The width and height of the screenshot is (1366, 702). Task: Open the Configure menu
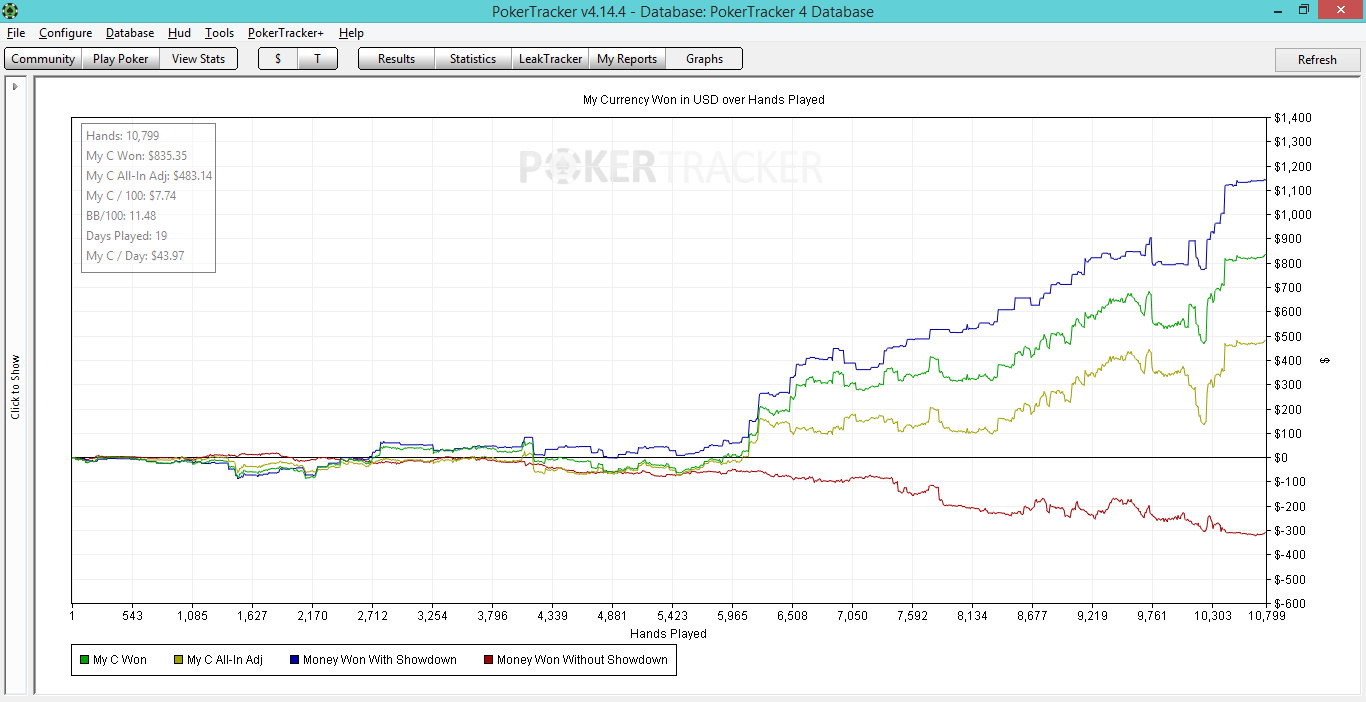pyautogui.click(x=66, y=33)
